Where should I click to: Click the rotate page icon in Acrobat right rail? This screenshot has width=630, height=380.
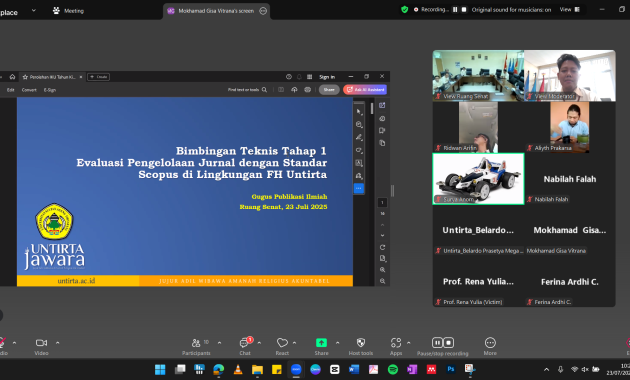point(382,247)
